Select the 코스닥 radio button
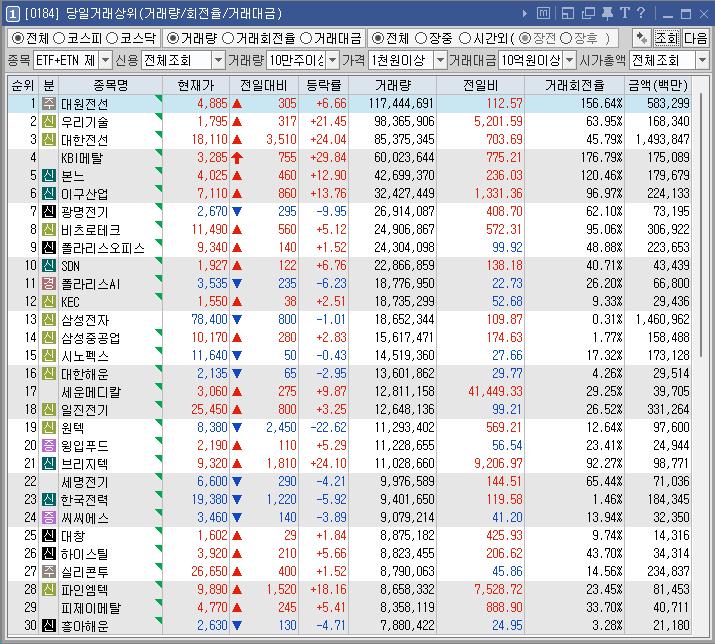Image resolution: width=715 pixels, height=644 pixels. [x=112, y=38]
